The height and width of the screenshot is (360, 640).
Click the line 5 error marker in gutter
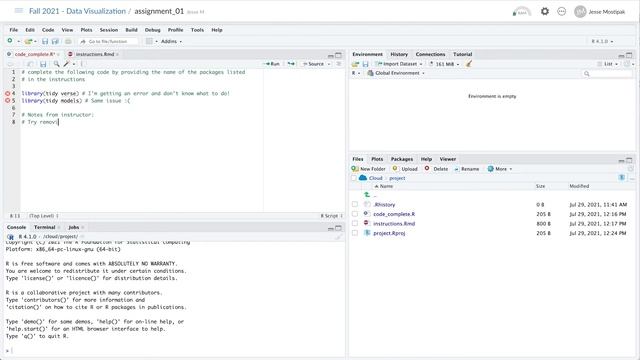tap(7, 100)
